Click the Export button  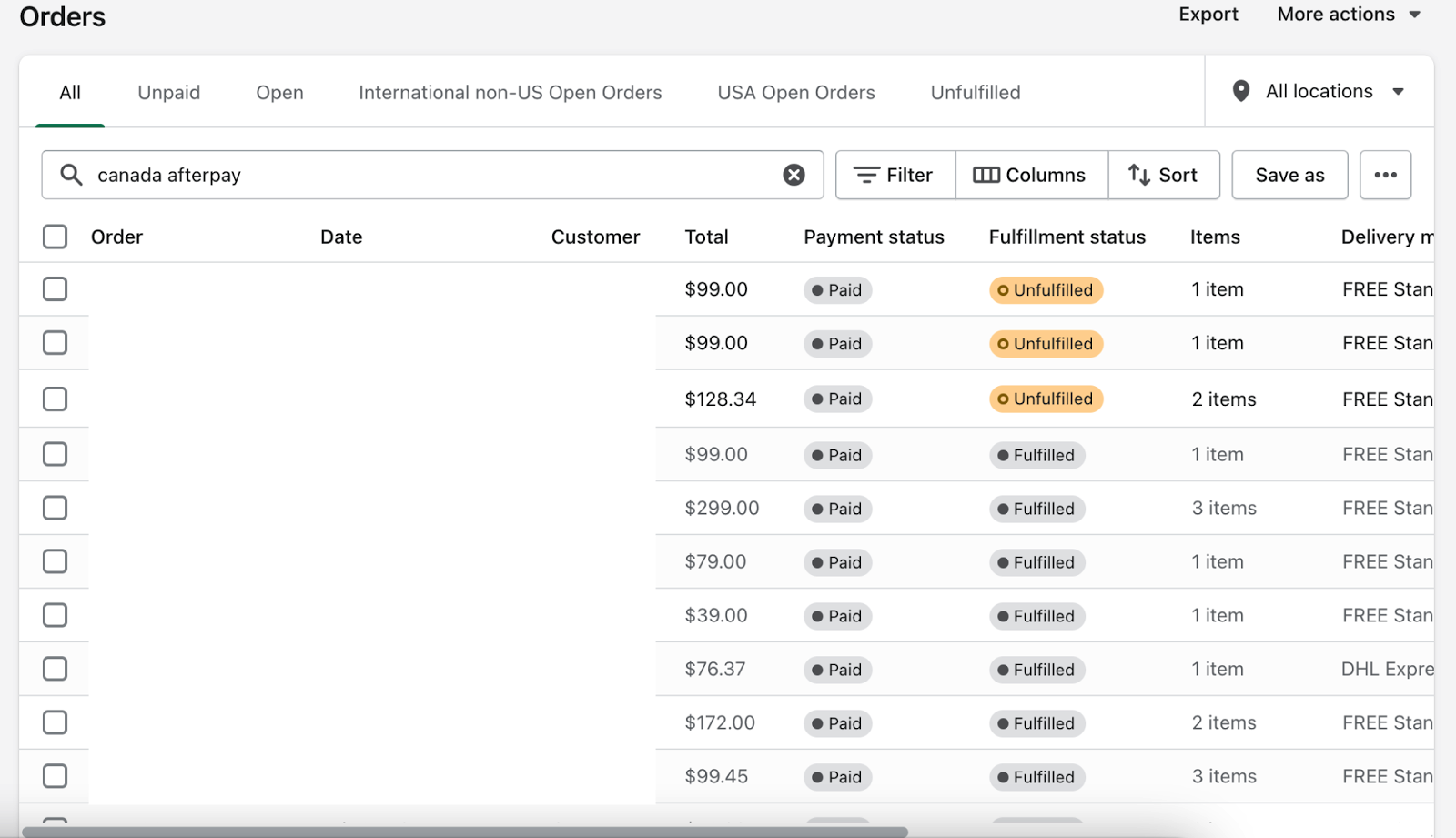point(1208,15)
